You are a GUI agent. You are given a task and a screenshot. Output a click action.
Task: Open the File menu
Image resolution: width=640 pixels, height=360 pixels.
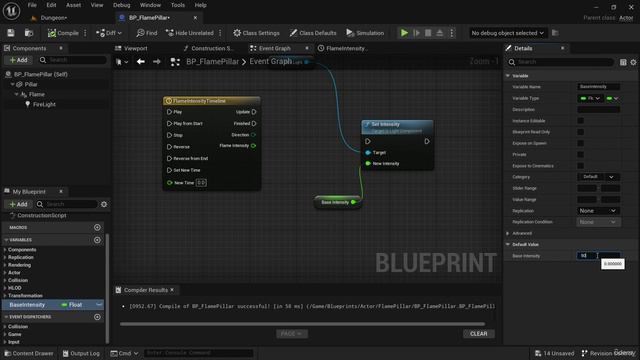(32, 5)
